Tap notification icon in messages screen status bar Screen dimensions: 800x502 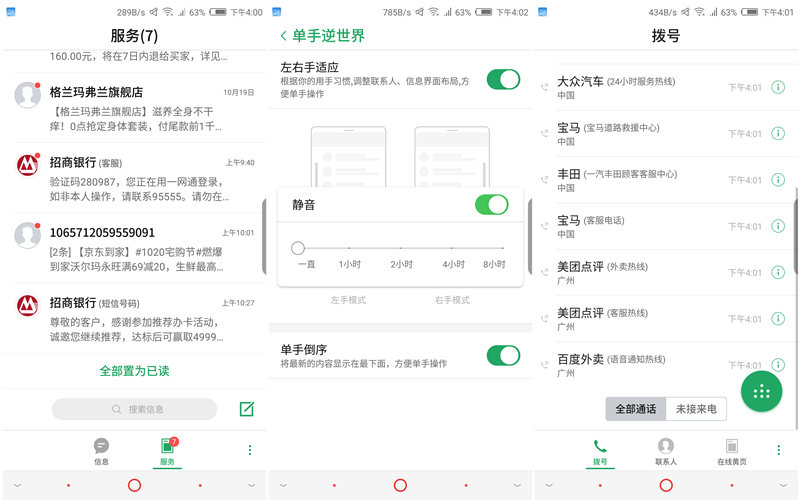point(11,12)
